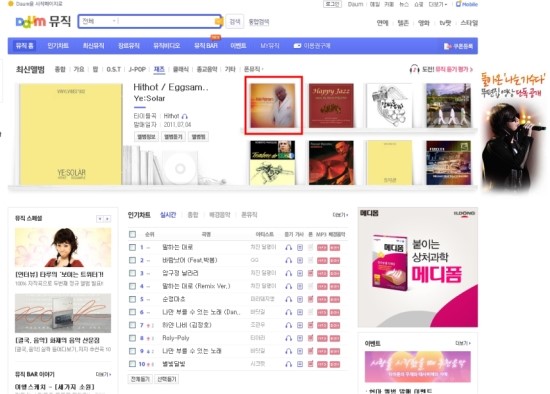The height and width of the screenshot is (394, 550).
Task: Switch 최신앨범 genre to J-POP
Action: point(137,69)
